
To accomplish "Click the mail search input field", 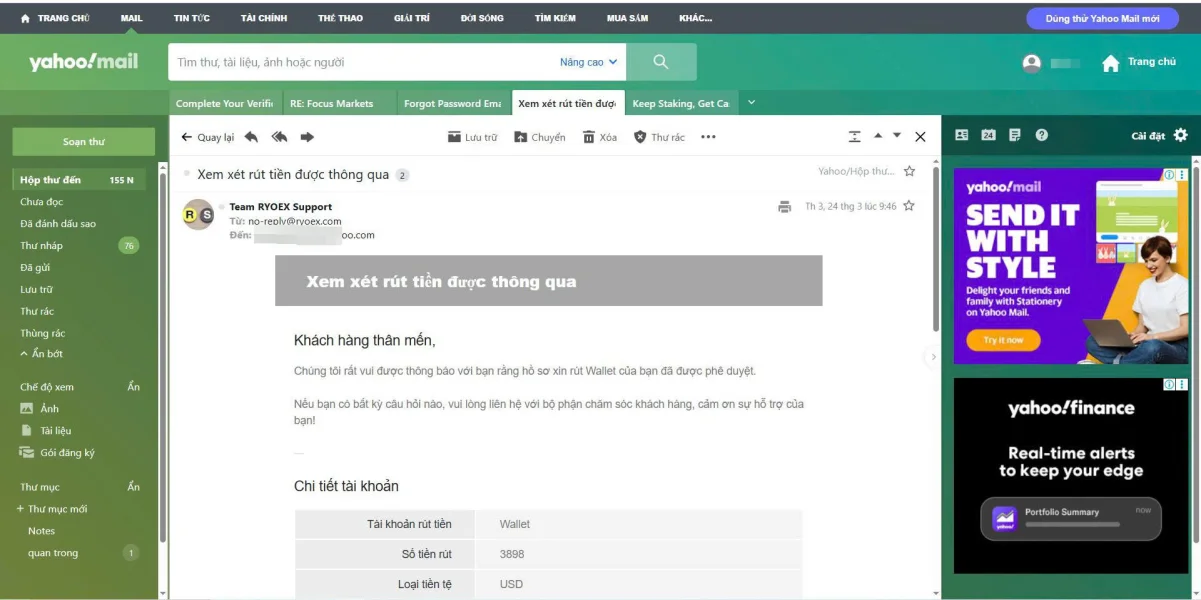I will 360,62.
